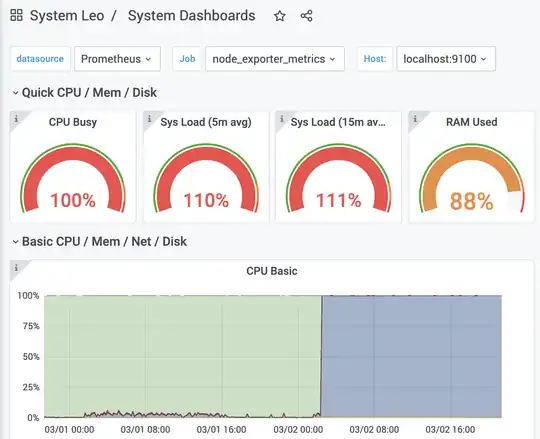Click the datasource variable label

(40, 59)
